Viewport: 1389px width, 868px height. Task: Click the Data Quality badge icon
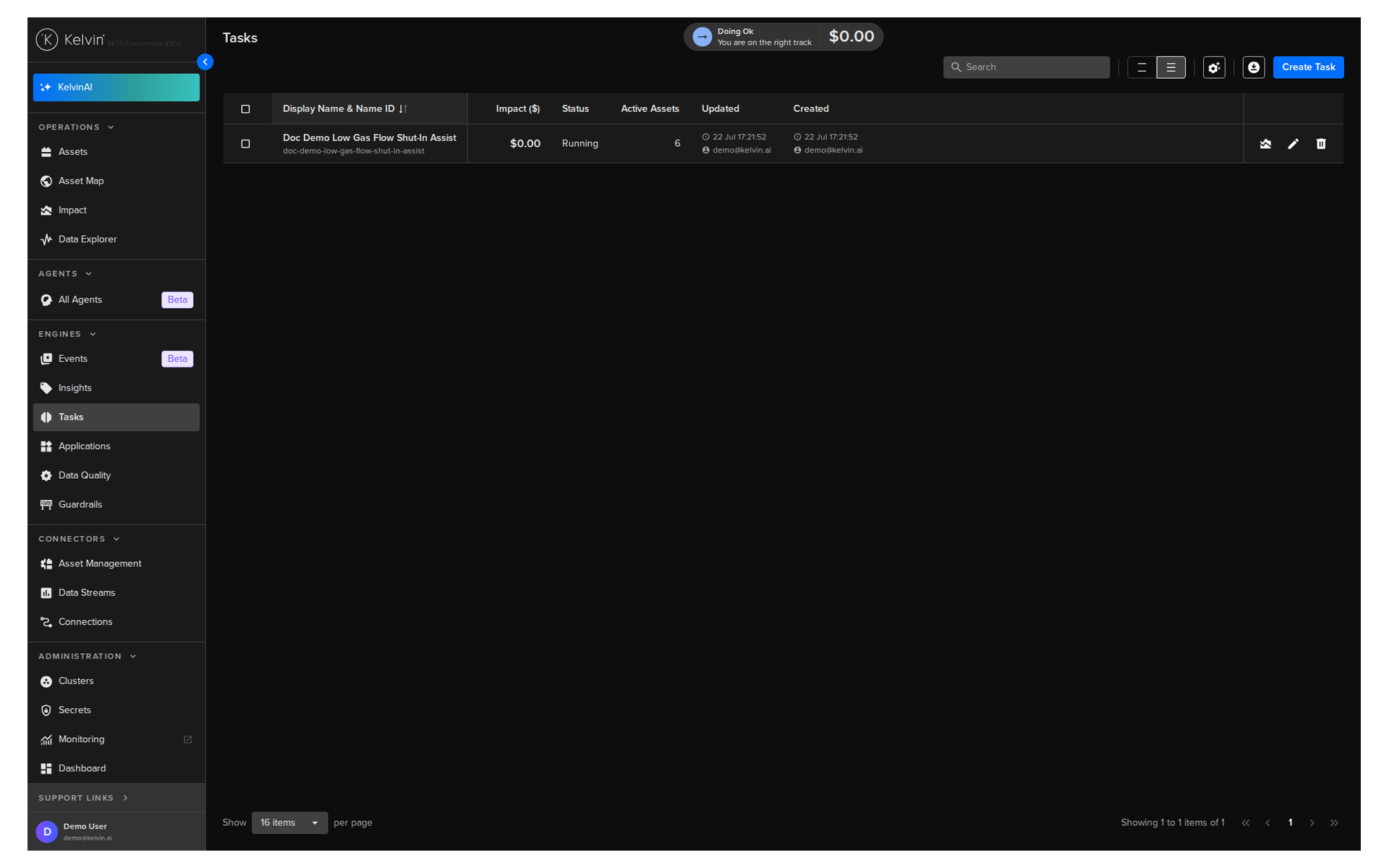point(46,476)
